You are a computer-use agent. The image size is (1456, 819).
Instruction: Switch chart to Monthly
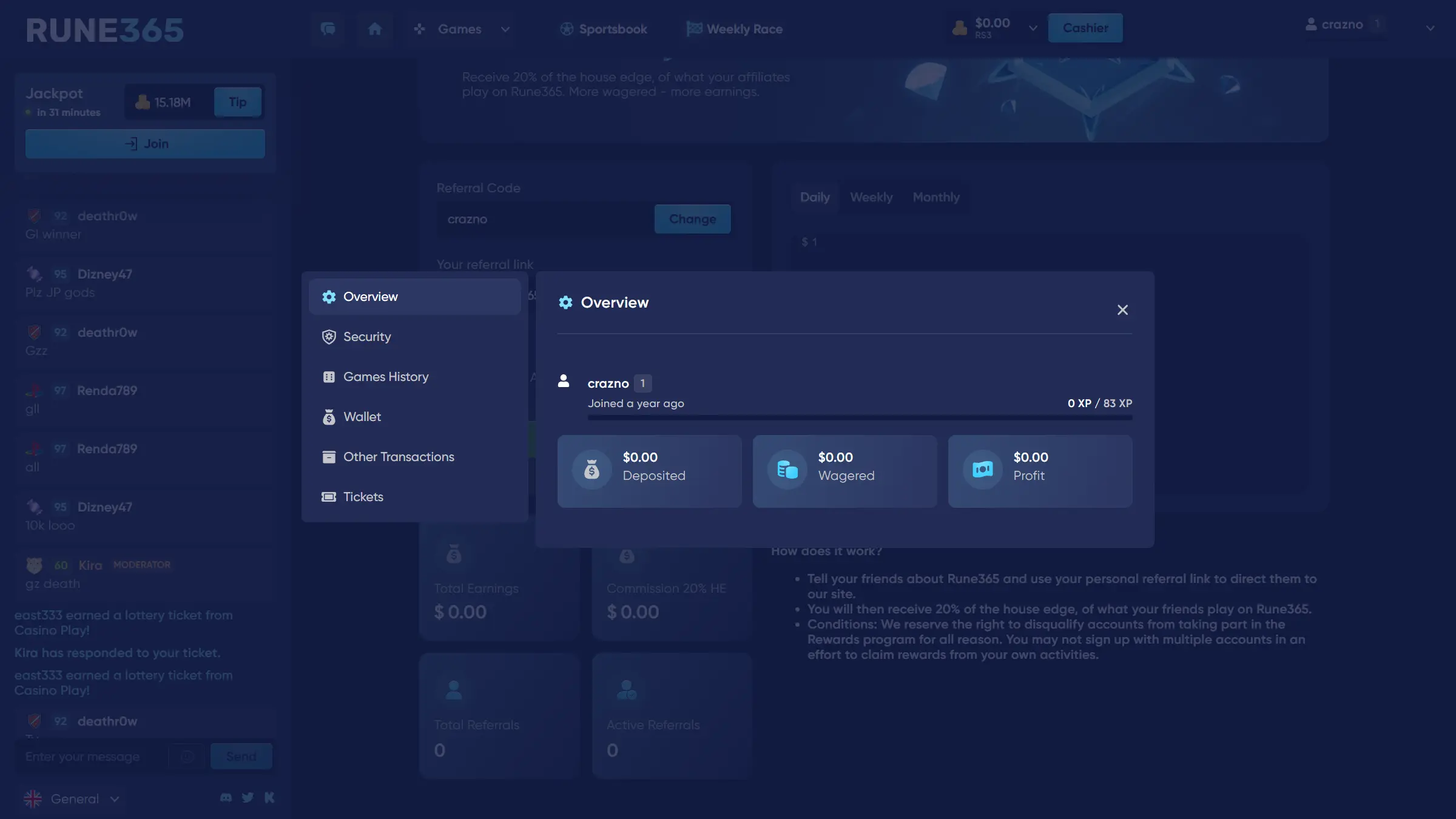pyautogui.click(x=936, y=197)
